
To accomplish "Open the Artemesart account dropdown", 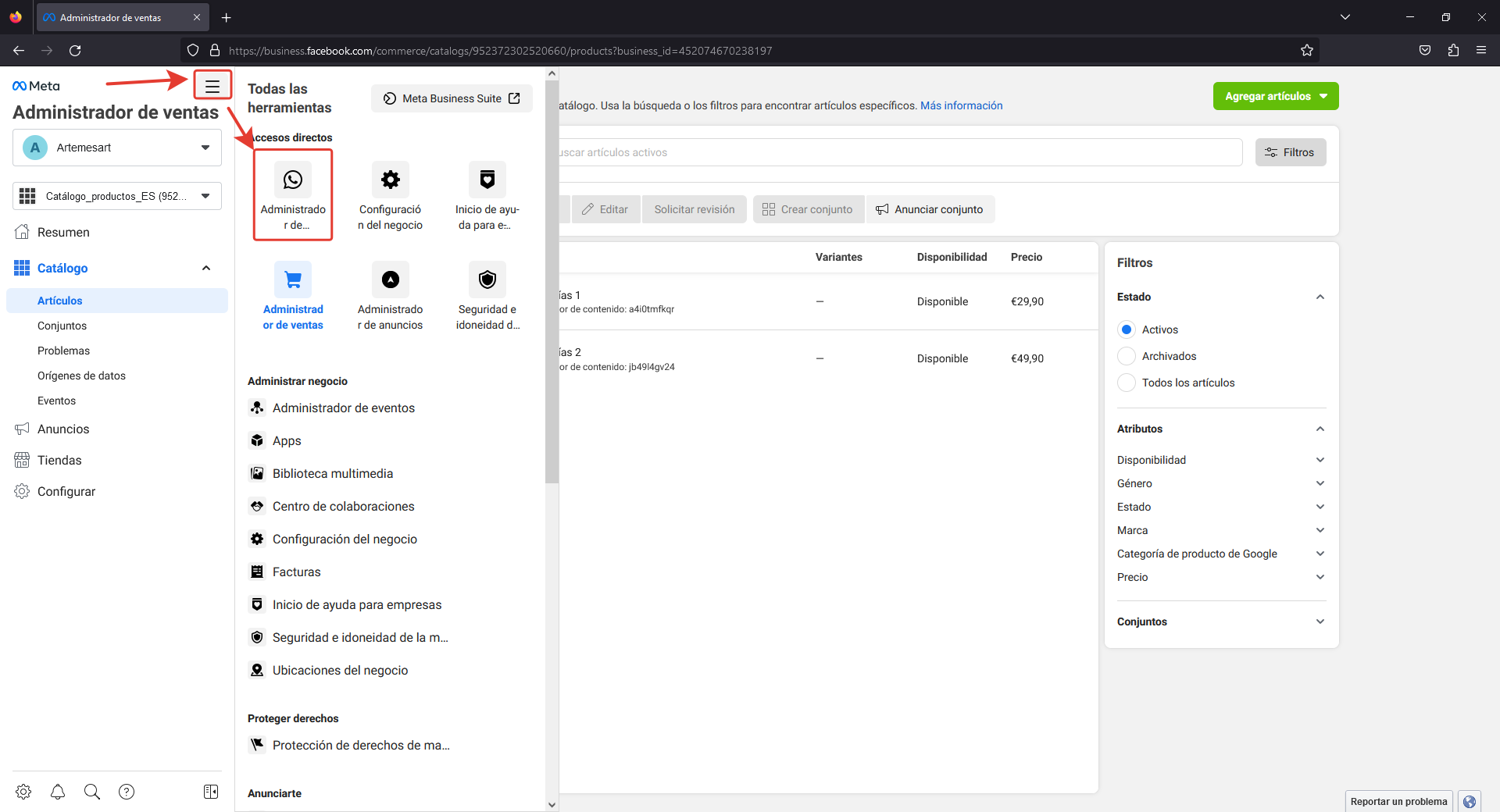I will coord(117,148).
